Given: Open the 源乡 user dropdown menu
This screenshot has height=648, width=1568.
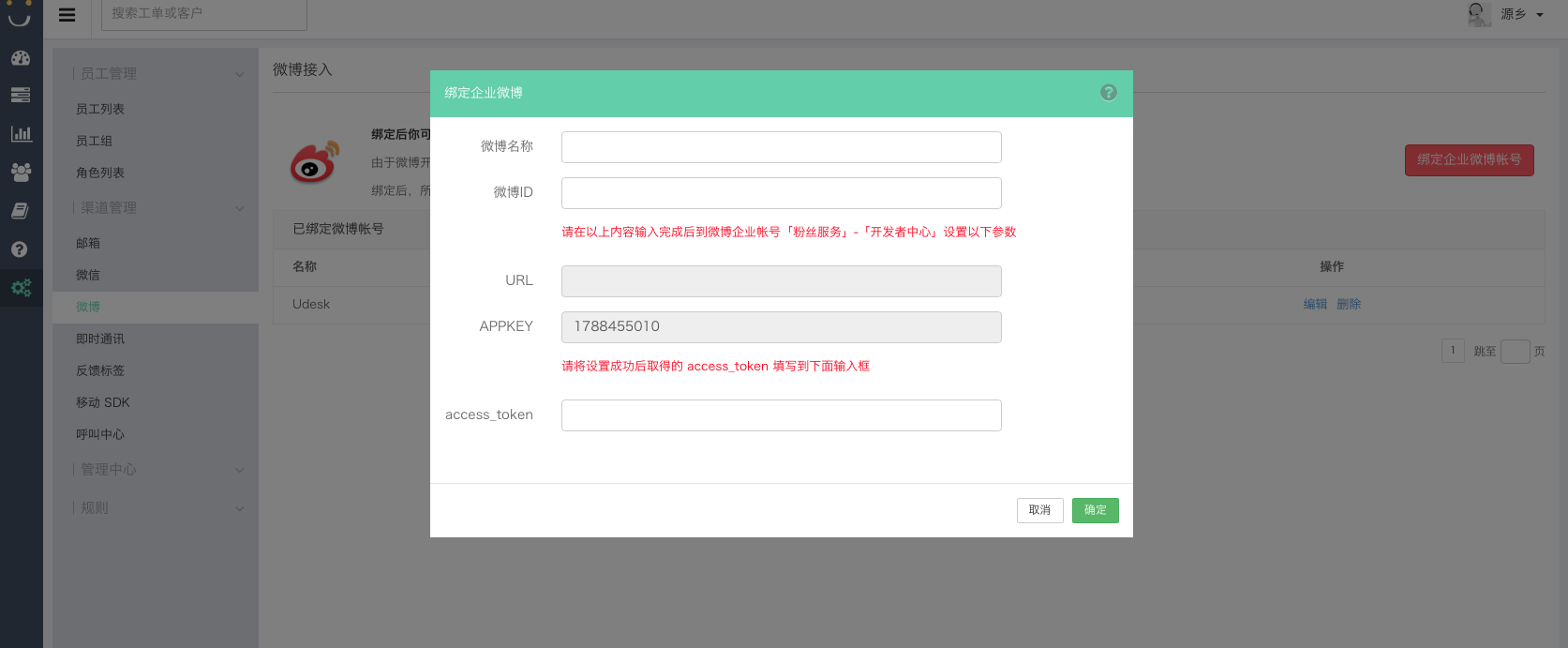Looking at the screenshot, I should coord(1511,14).
